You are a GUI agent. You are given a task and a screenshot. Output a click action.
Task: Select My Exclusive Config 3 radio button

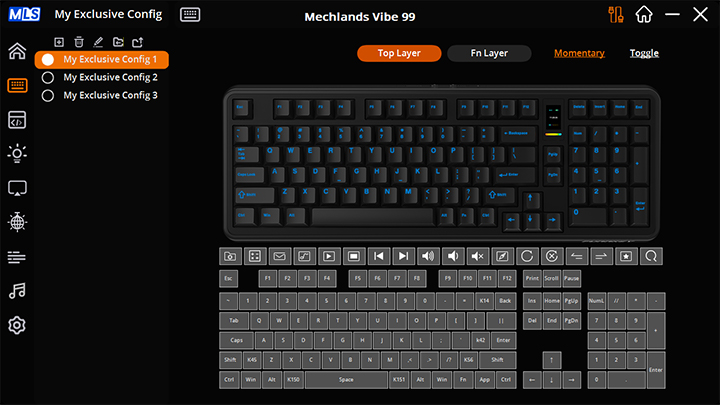[x=48, y=96]
